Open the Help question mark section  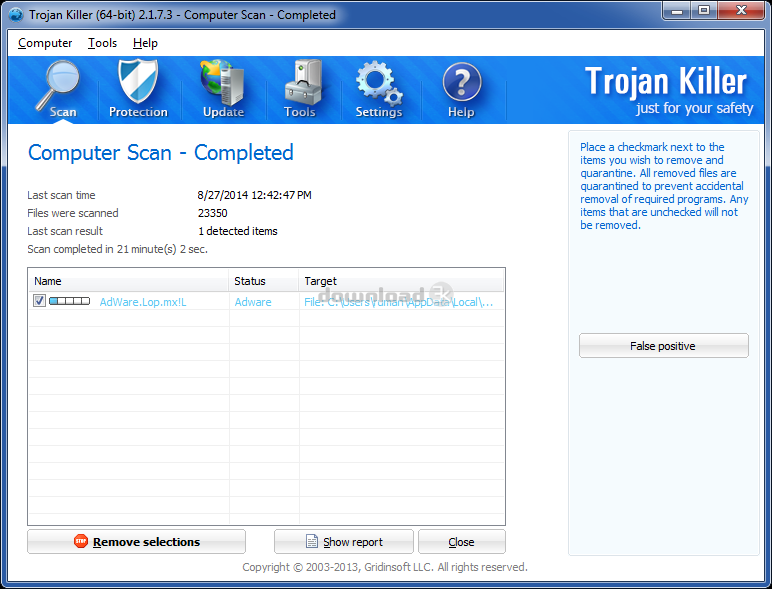[461, 90]
